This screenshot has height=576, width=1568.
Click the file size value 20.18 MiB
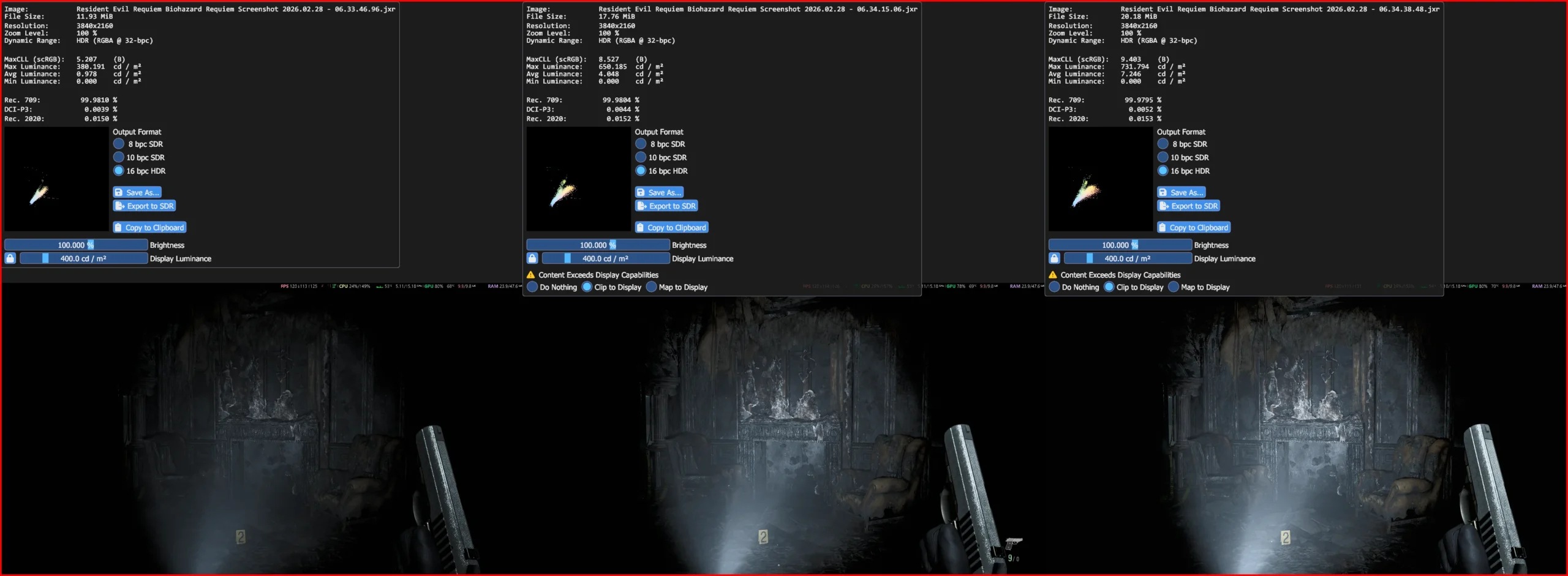pyautogui.click(x=1139, y=17)
